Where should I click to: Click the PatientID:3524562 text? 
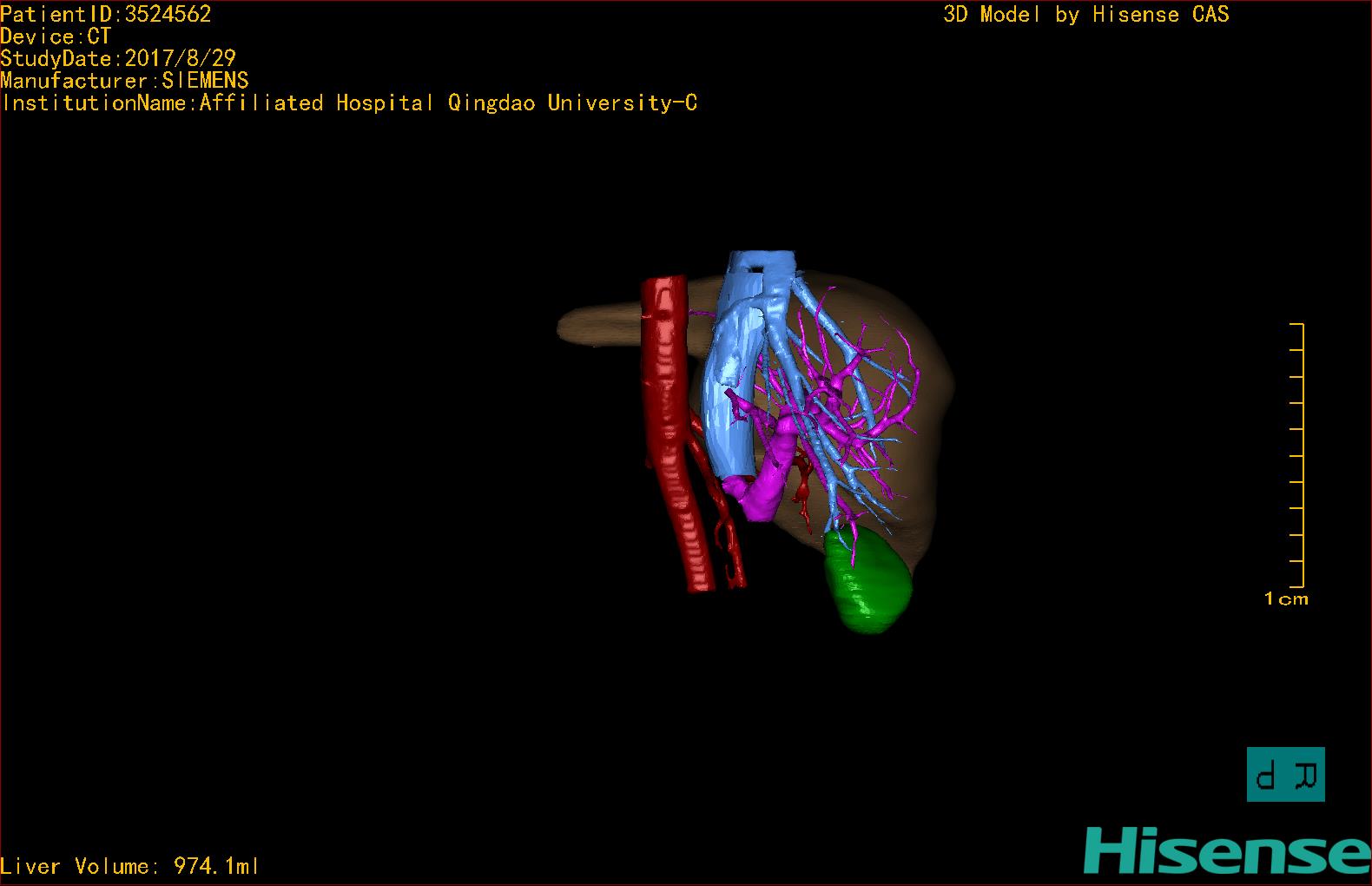105,14
